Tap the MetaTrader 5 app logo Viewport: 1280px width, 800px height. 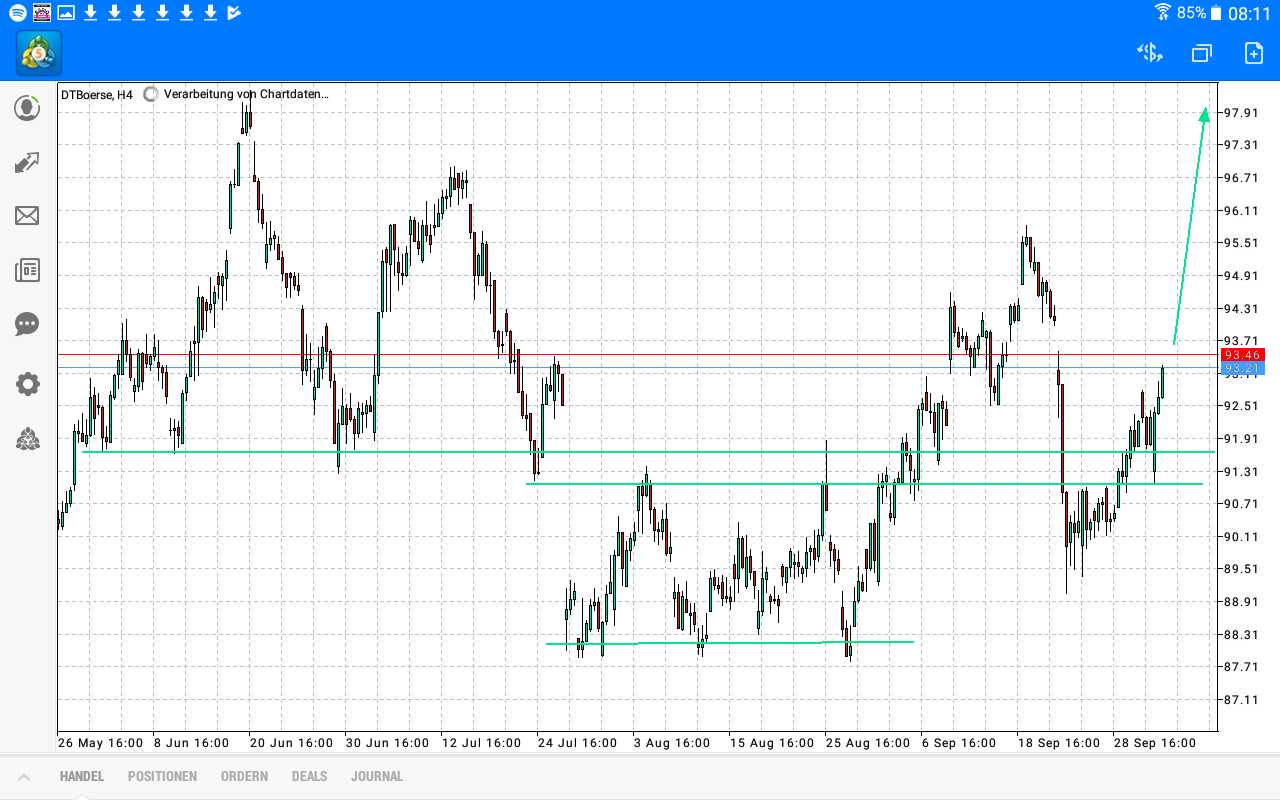click(x=37, y=53)
